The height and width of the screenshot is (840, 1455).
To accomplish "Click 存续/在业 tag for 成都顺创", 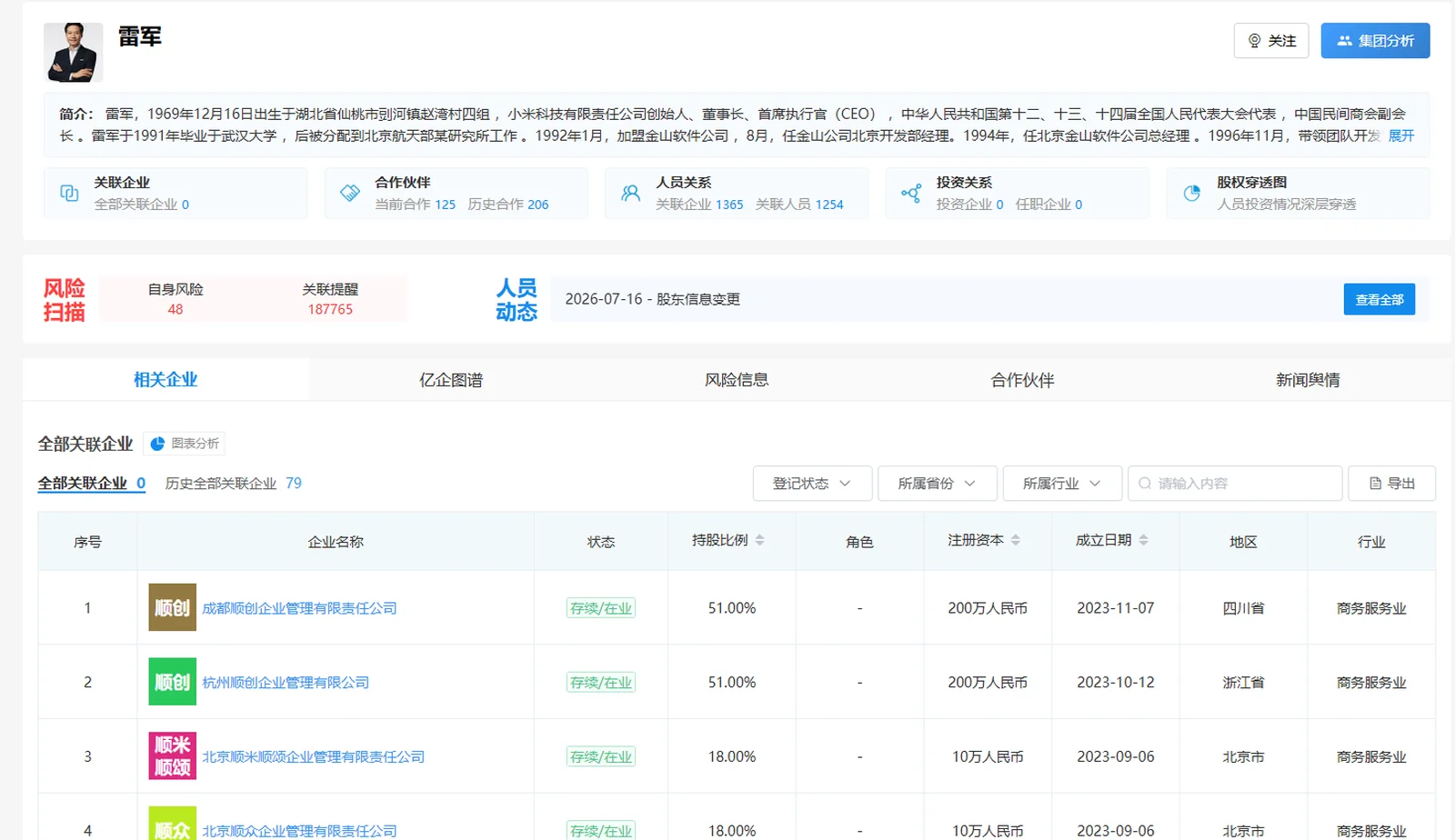I will pyautogui.click(x=600, y=608).
